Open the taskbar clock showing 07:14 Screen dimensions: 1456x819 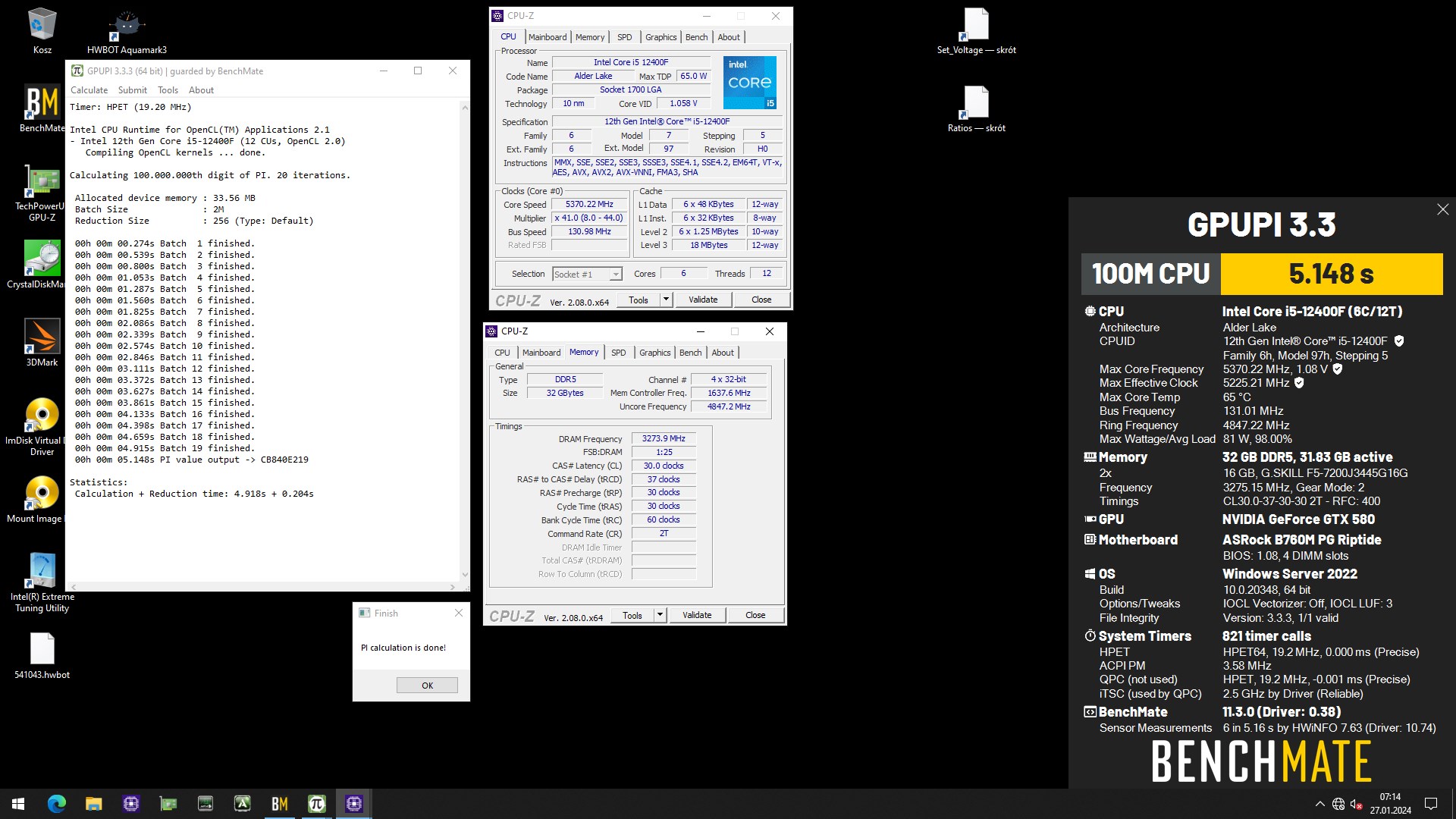pyautogui.click(x=1390, y=804)
